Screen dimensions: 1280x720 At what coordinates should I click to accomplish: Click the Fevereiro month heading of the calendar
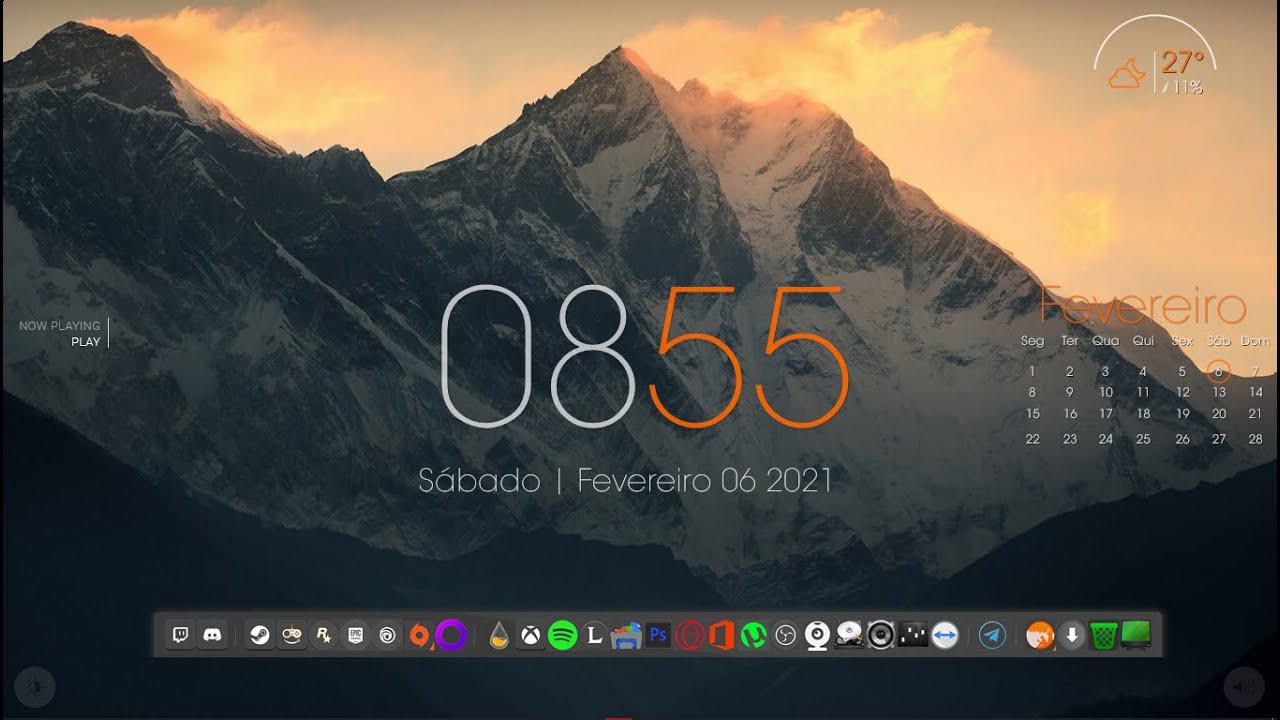pyautogui.click(x=1143, y=307)
